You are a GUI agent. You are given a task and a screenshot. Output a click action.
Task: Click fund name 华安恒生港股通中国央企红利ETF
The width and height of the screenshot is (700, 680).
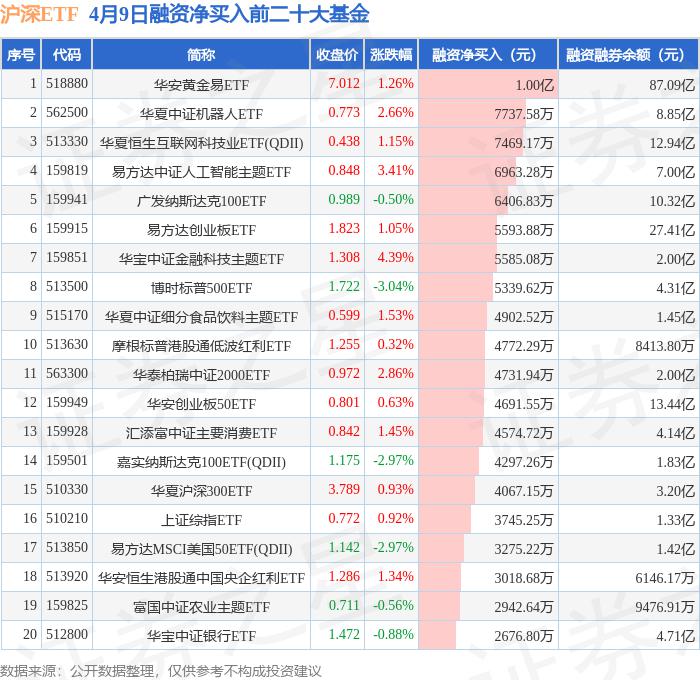coord(201,578)
